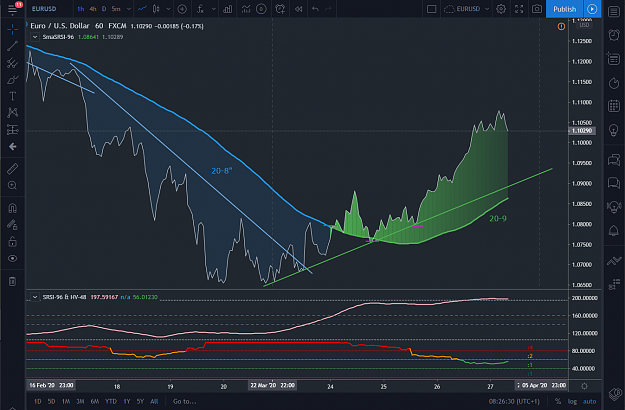The width and height of the screenshot is (625, 410).
Task: Open the public chat bubbles panel
Action: click(614, 159)
